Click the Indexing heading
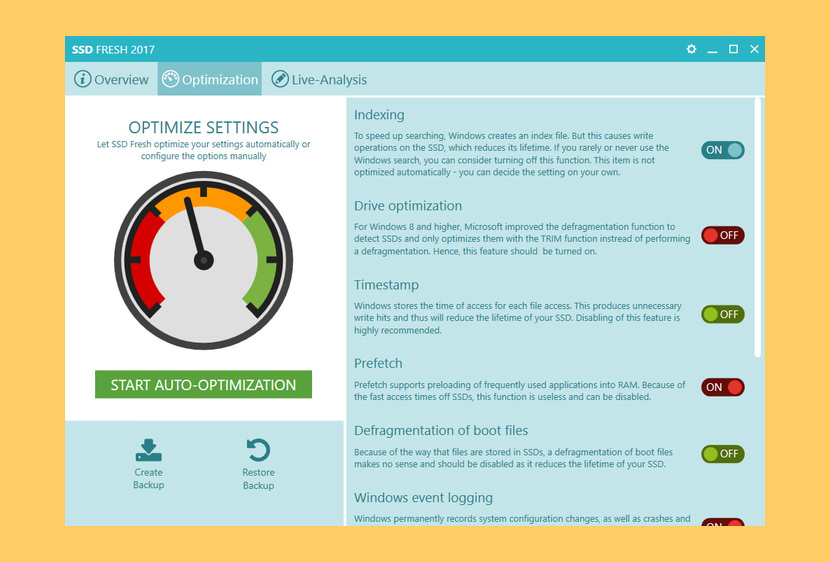 379,115
